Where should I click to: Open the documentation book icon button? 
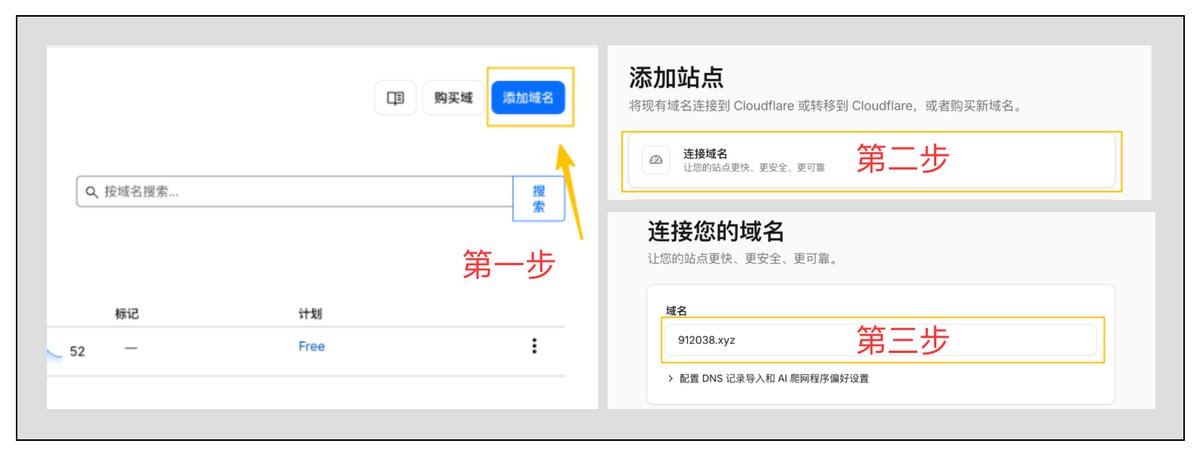[x=395, y=98]
